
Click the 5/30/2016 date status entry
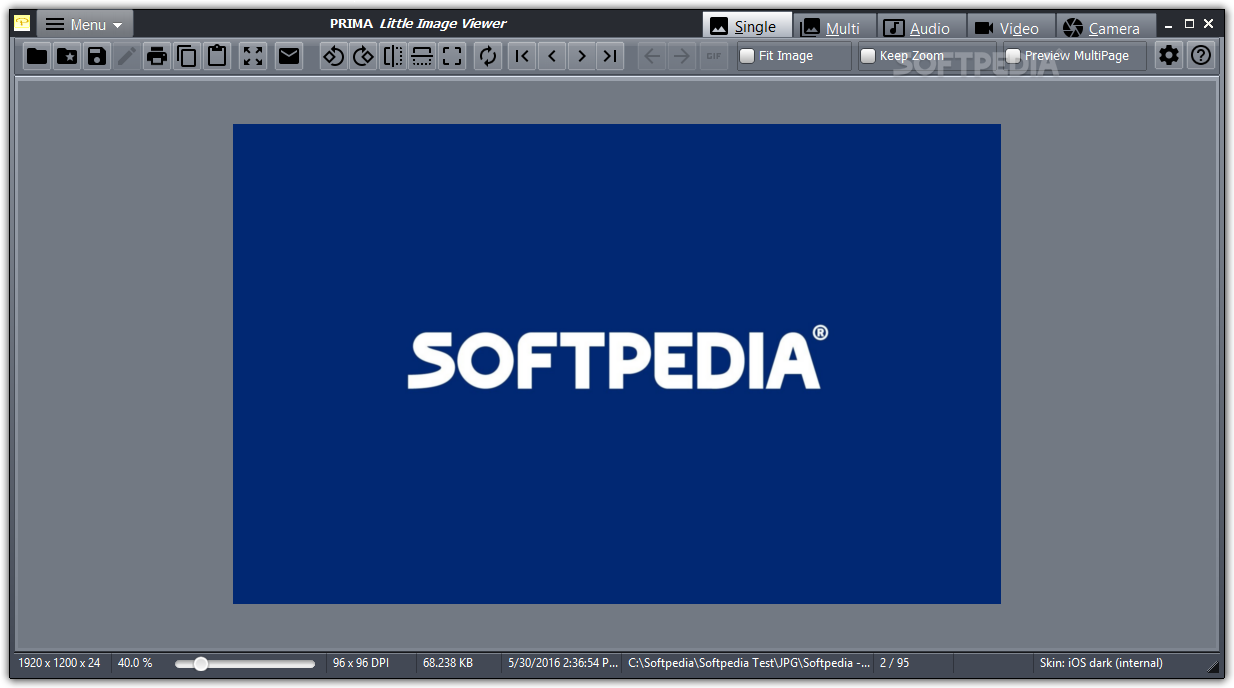pyautogui.click(x=563, y=663)
